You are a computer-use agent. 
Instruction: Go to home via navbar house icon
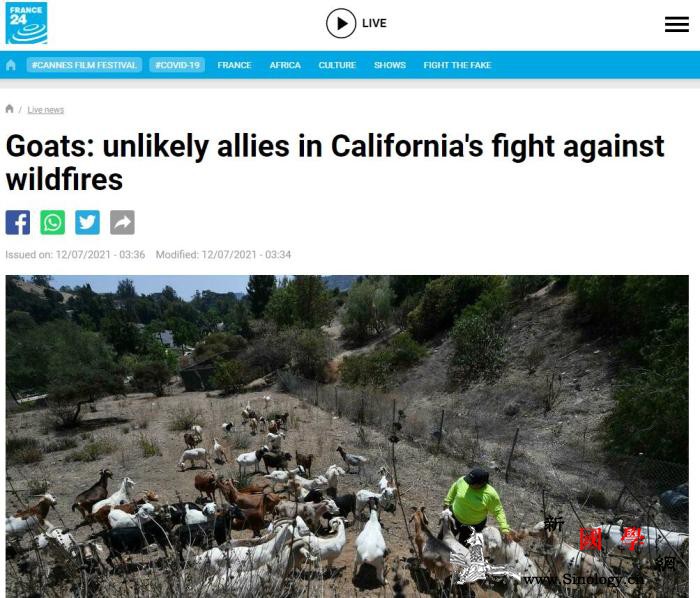pos(11,65)
